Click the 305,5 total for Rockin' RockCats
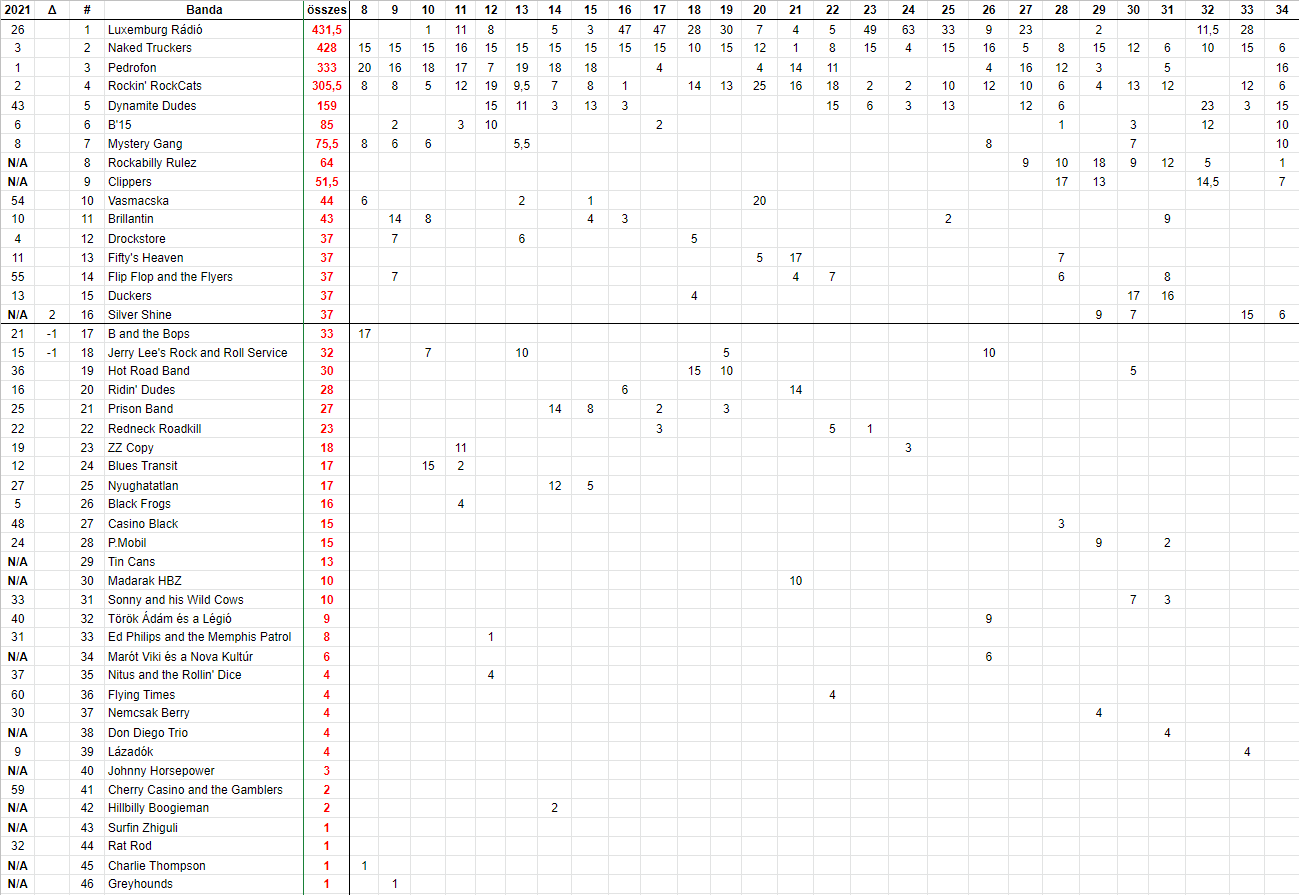1299x895 pixels. click(x=326, y=86)
